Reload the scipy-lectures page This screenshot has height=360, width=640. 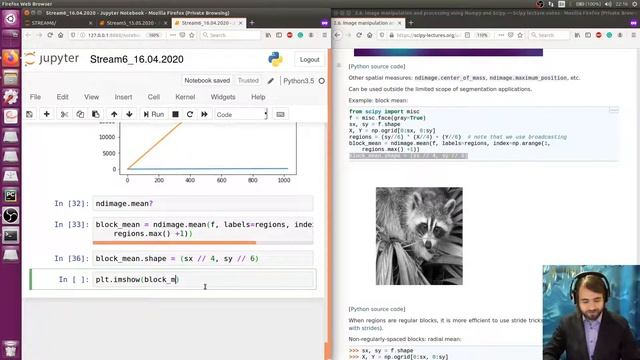[x=359, y=35]
